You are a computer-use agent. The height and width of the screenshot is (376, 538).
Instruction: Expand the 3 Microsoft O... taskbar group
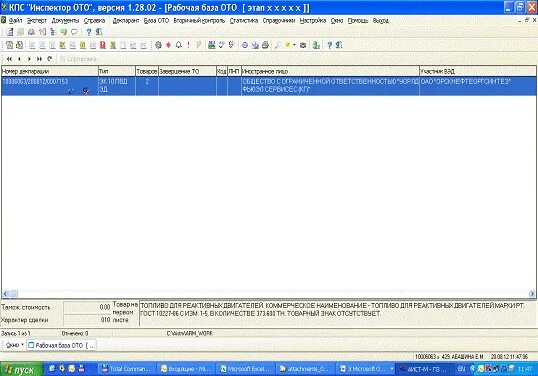pos(366,369)
